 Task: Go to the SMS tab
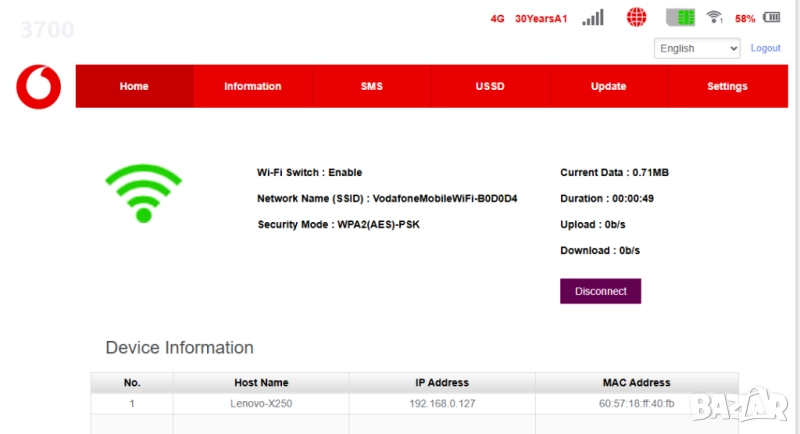pyautogui.click(x=371, y=86)
